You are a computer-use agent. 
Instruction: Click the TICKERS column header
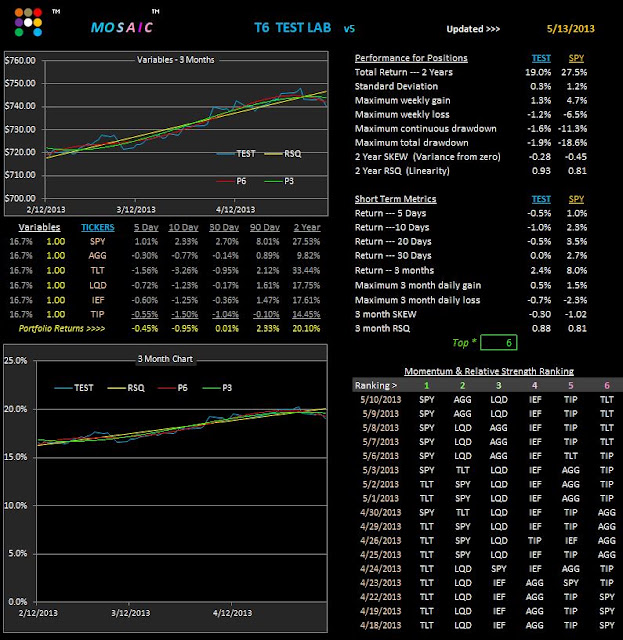[98, 227]
